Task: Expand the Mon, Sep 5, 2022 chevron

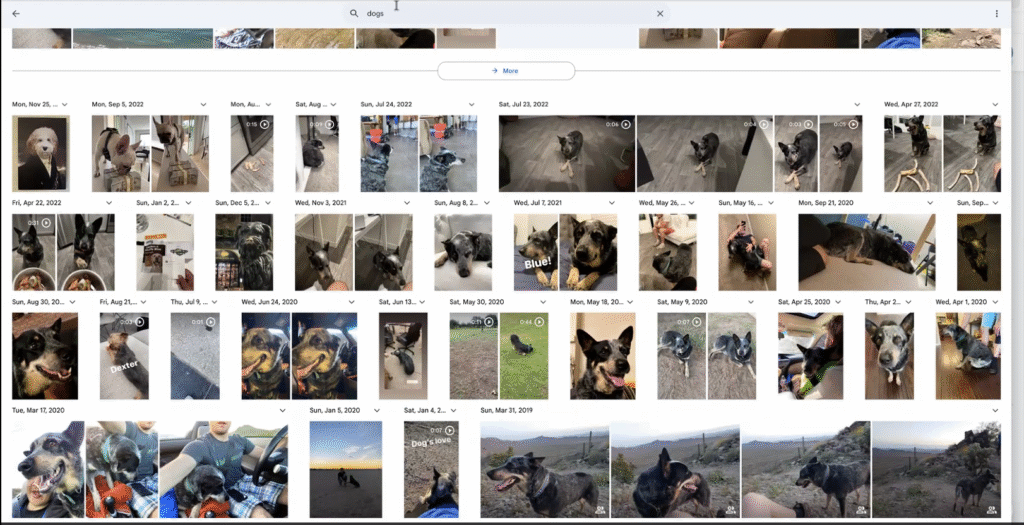Action: click(x=203, y=104)
